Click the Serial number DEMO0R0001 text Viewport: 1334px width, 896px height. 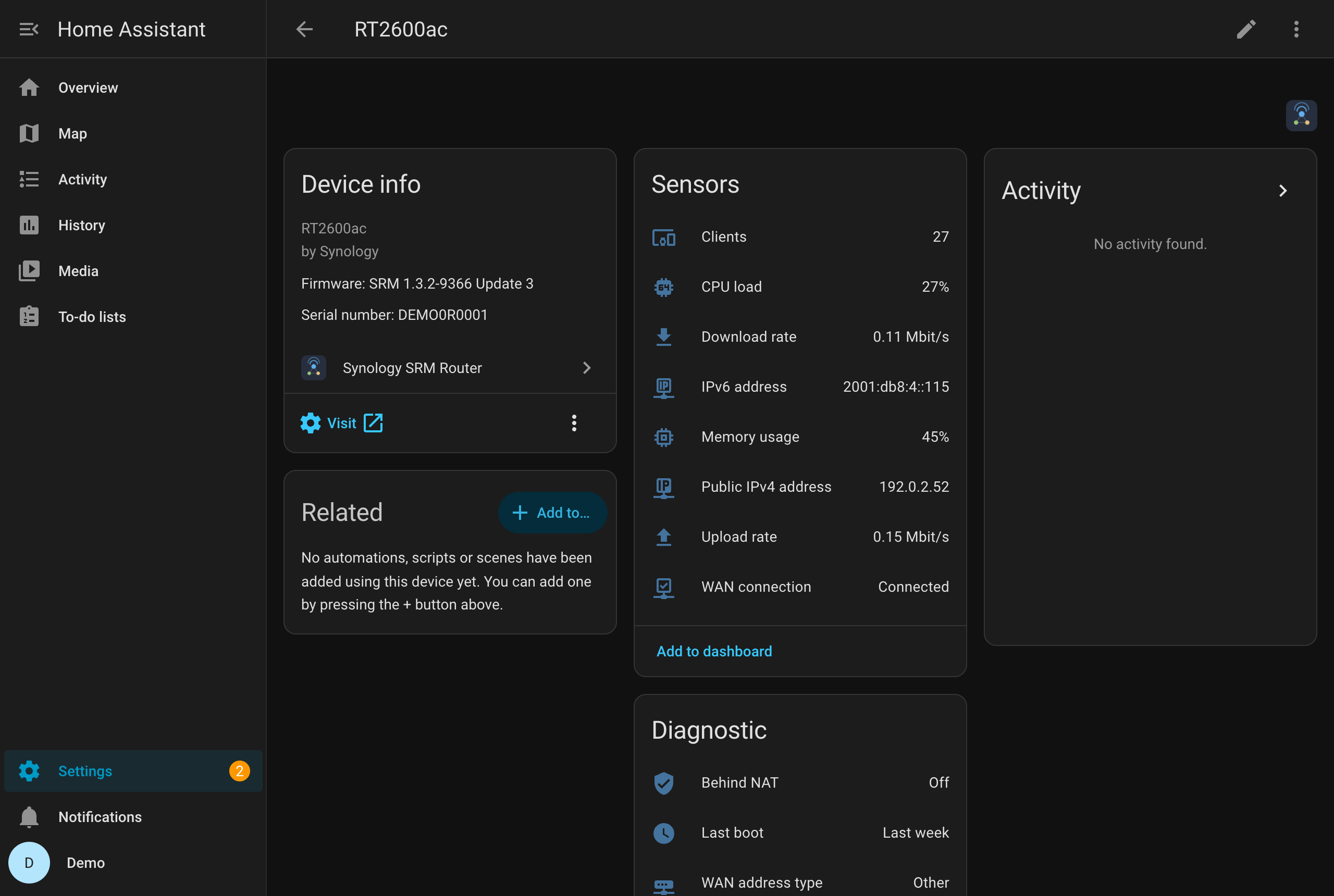pyautogui.click(x=394, y=315)
